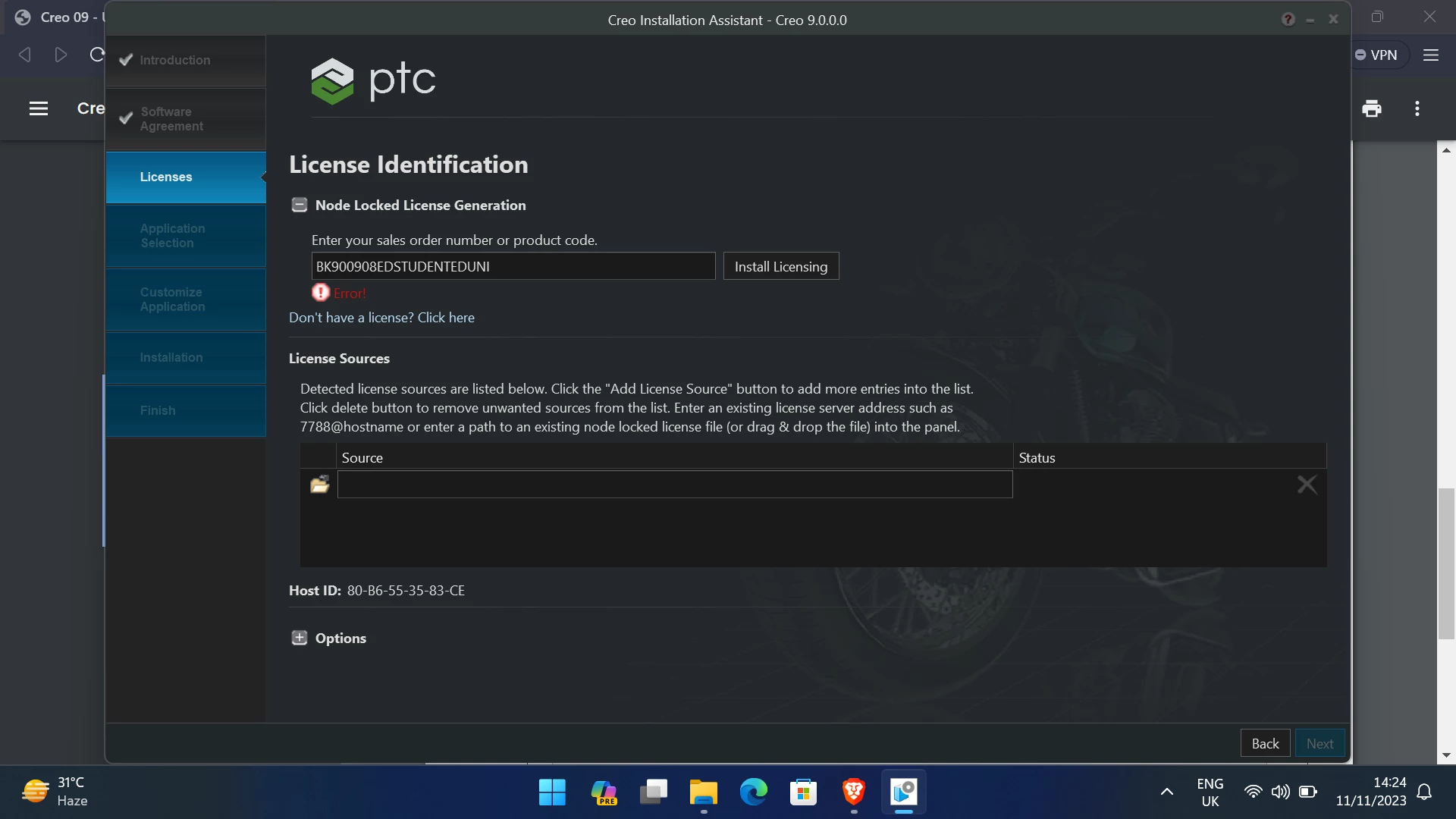1456x819 pixels.
Task: Click the red Error warning icon
Action: [321, 293]
